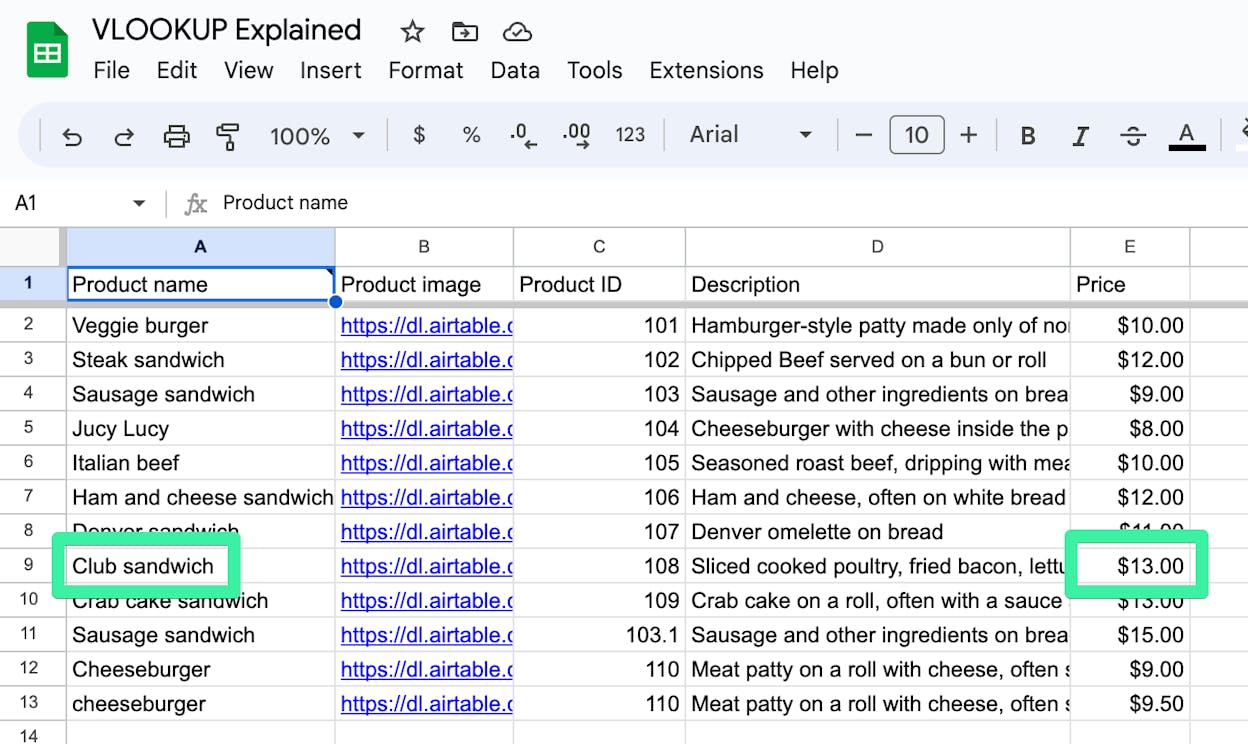This screenshot has width=1248, height=744.
Task: Select the Description header cell
Action: (877, 284)
